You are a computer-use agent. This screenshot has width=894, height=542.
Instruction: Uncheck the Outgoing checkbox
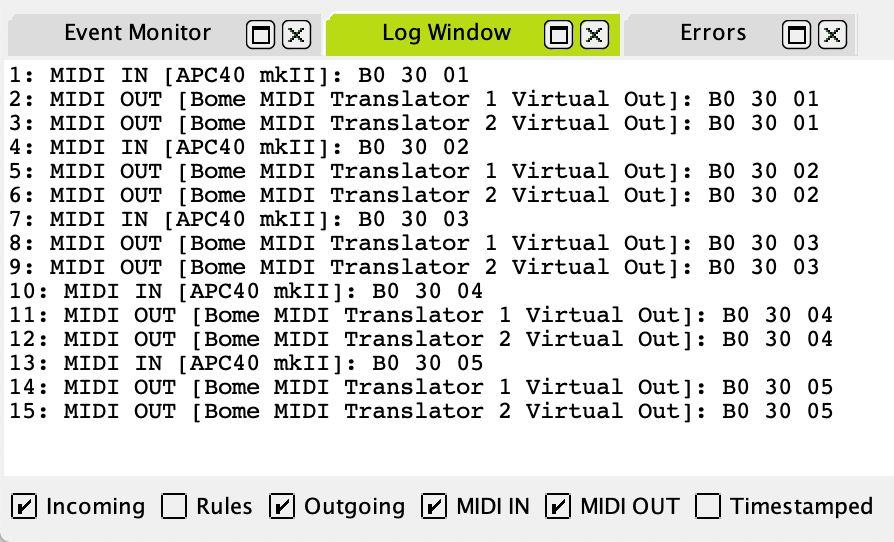(282, 506)
